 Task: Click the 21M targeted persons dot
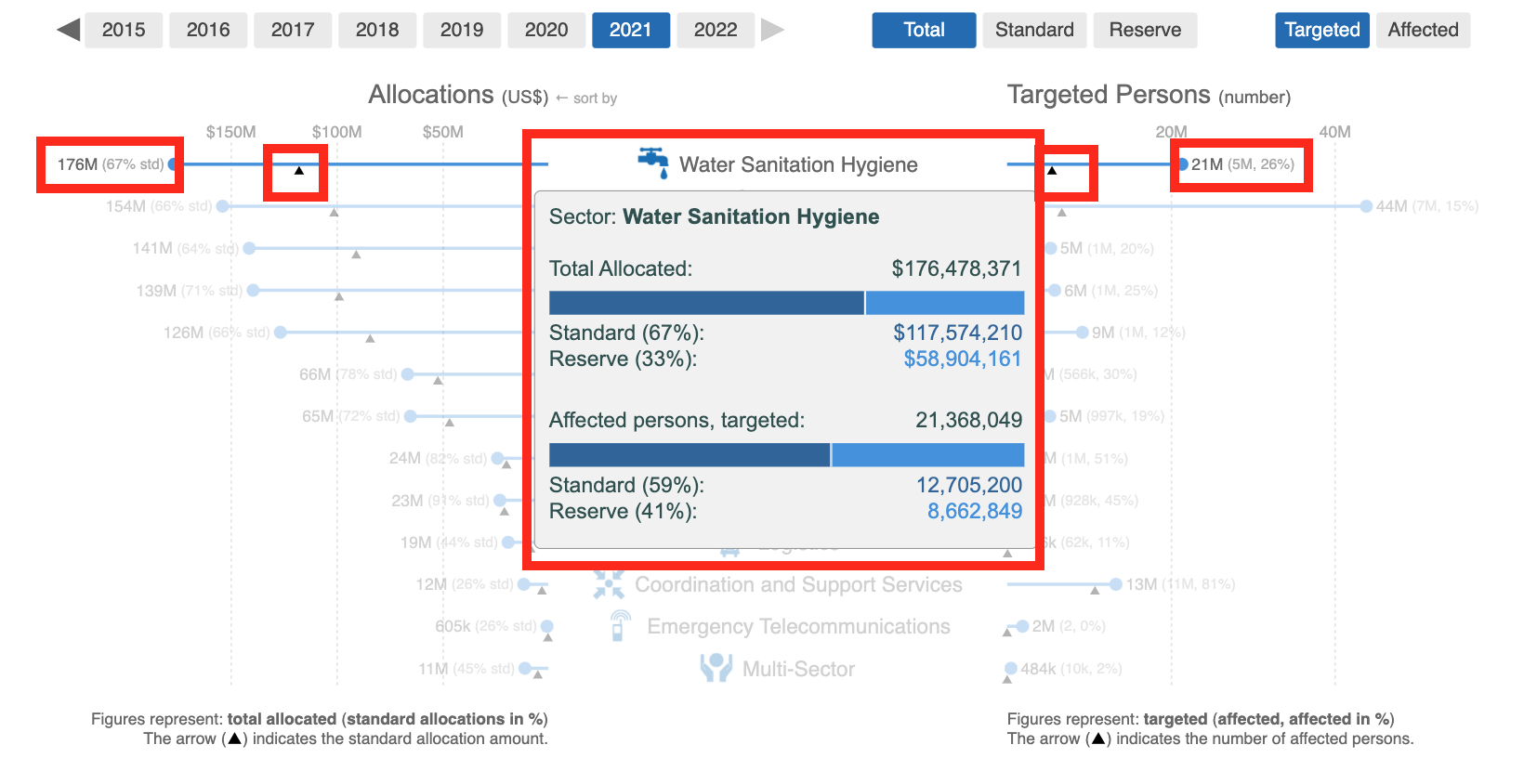[x=1182, y=164]
